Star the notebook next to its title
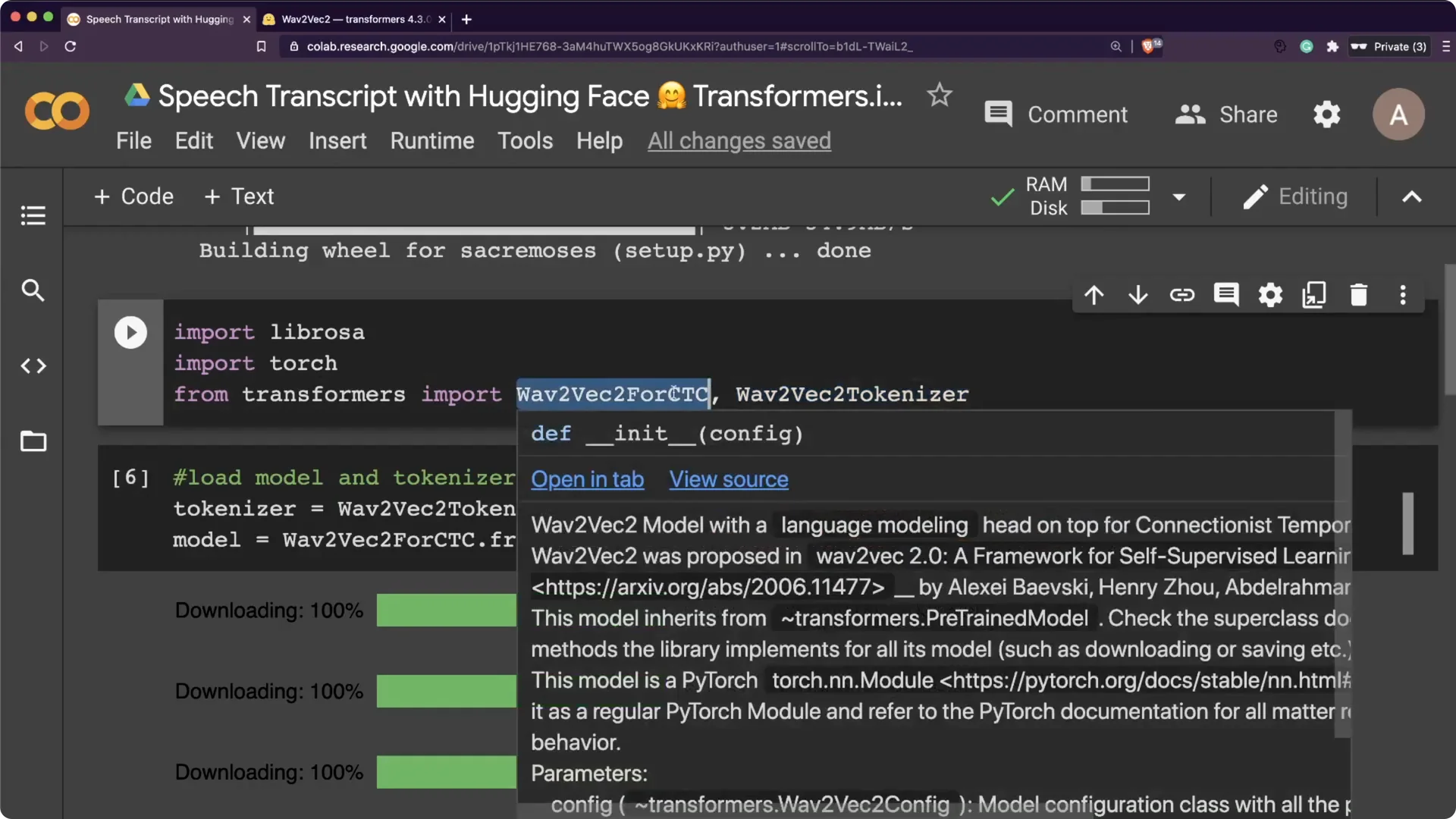The height and width of the screenshot is (819, 1456). click(939, 95)
